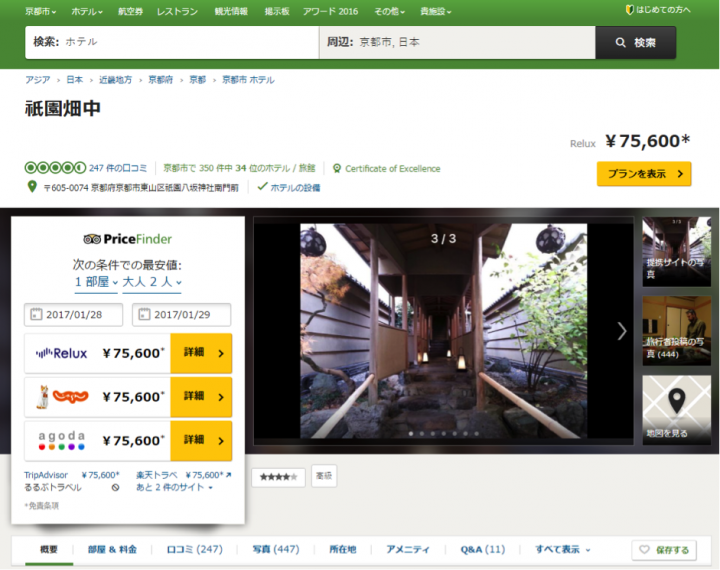Click the check-in calendar icon 2017/01/28
720x570 pixels.
point(36,314)
